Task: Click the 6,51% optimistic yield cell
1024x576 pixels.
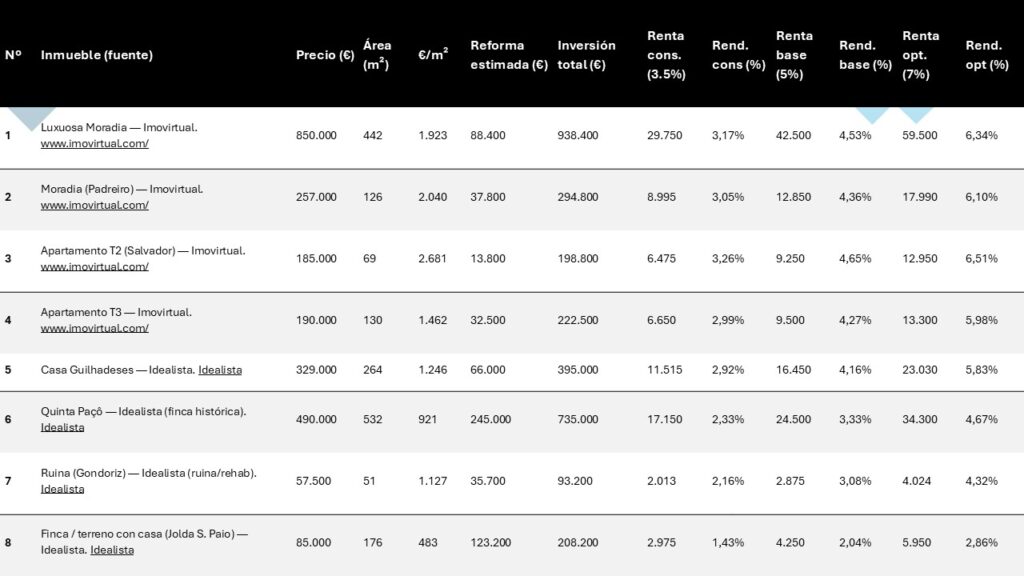Action: pyautogui.click(x=981, y=258)
